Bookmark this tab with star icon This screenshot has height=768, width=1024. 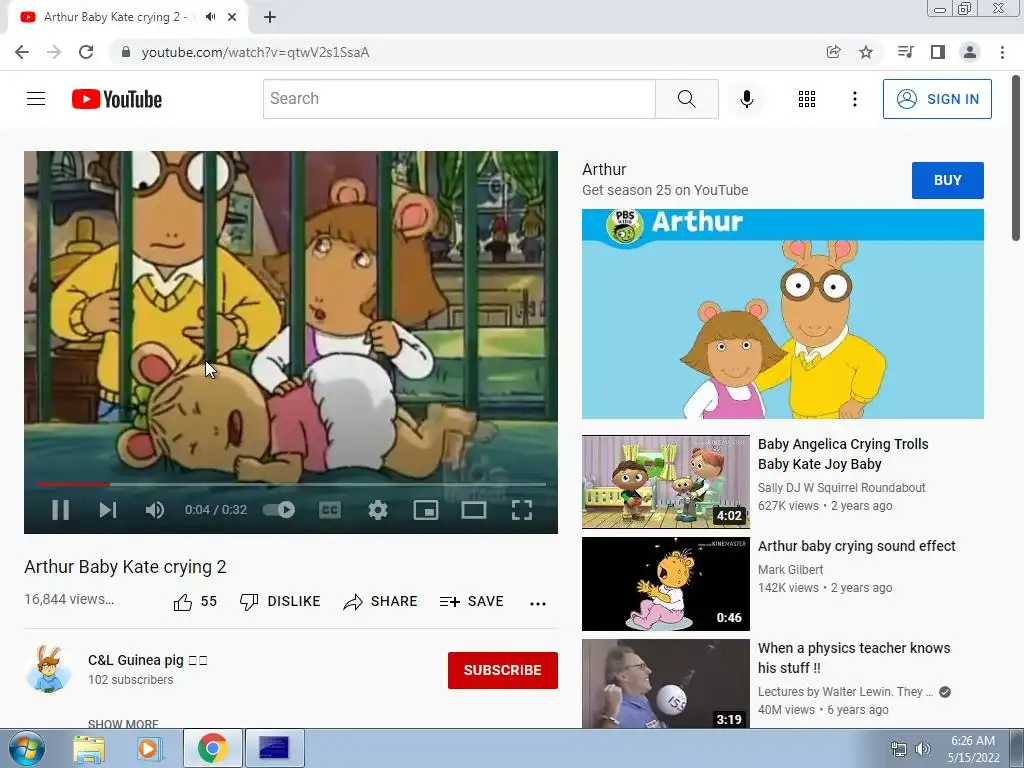(x=866, y=52)
